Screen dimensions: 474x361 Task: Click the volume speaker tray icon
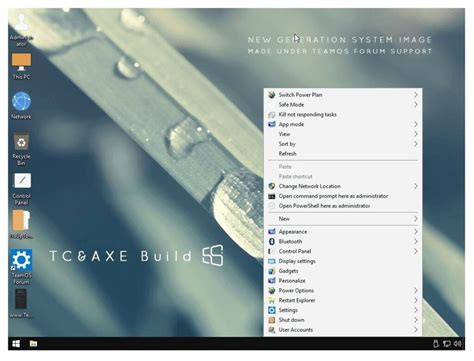[458, 343]
